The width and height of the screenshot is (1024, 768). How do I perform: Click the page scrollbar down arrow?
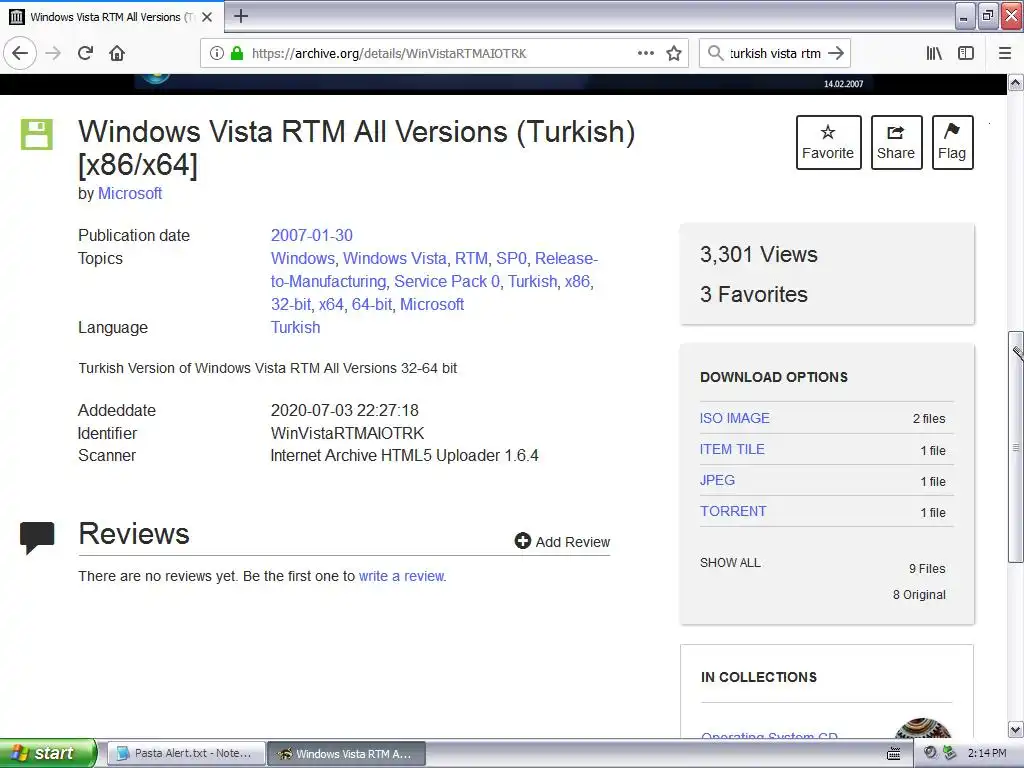tap(1015, 729)
